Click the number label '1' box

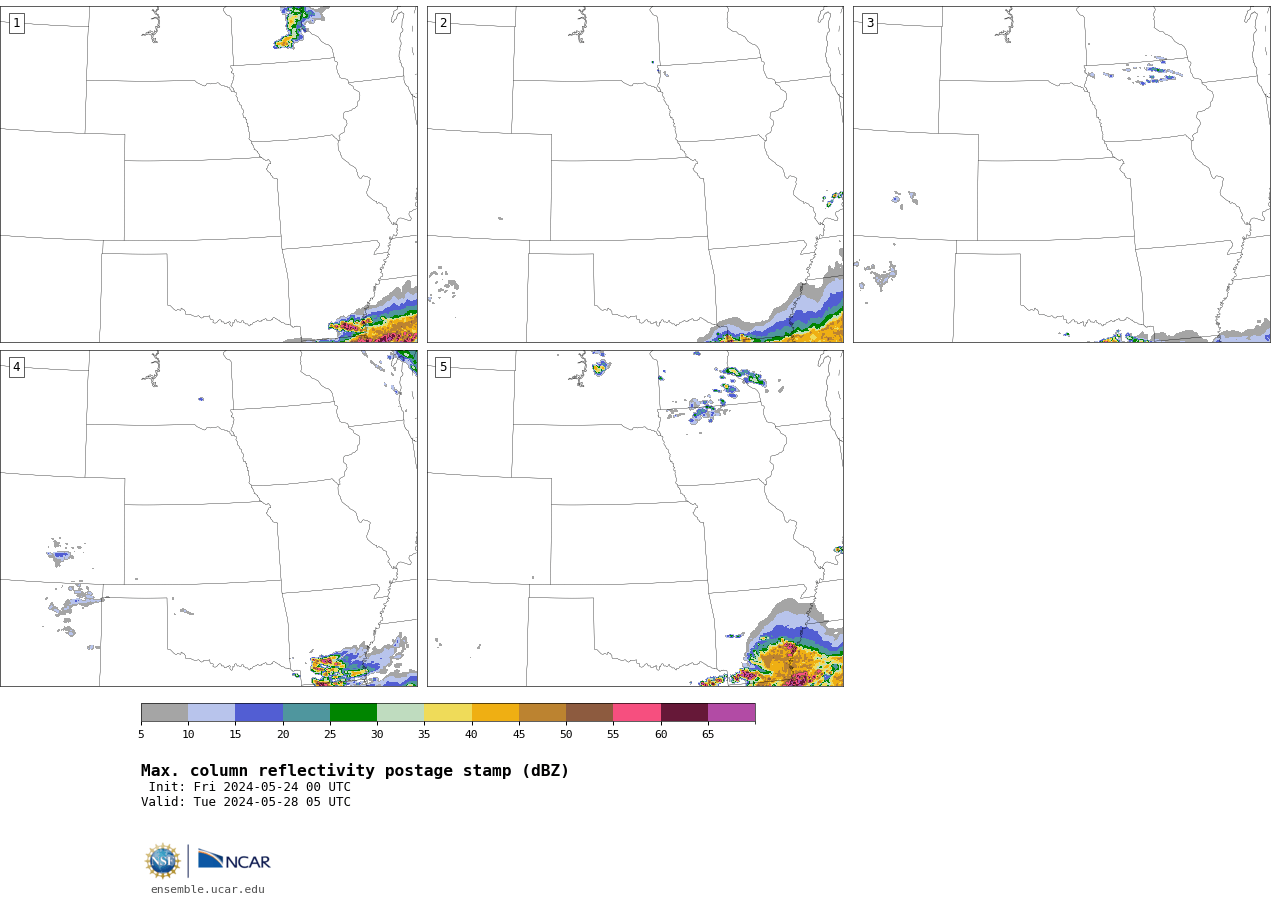click(x=16, y=23)
